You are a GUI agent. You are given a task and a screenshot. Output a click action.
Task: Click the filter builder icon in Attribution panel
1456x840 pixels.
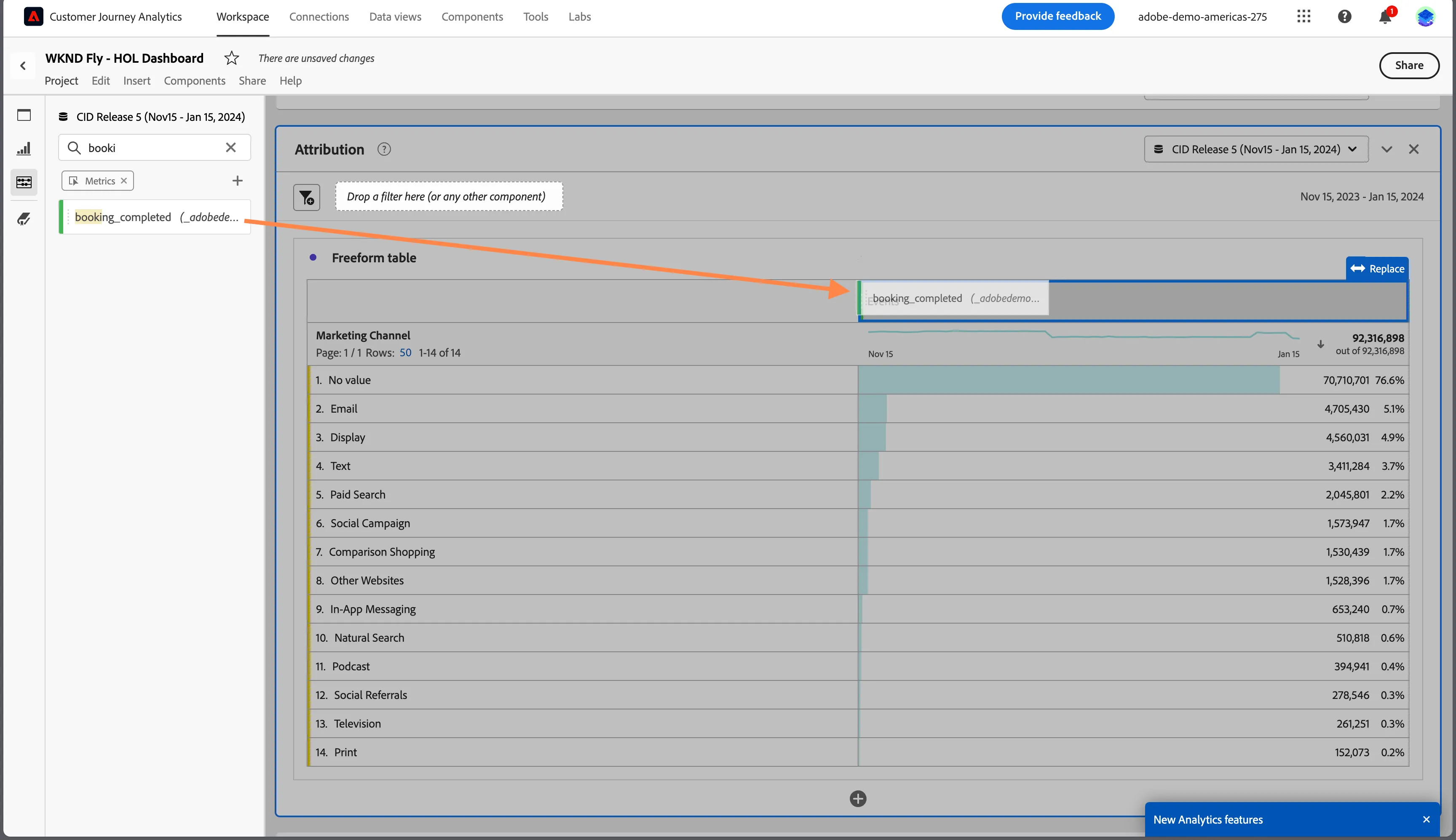(x=306, y=197)
